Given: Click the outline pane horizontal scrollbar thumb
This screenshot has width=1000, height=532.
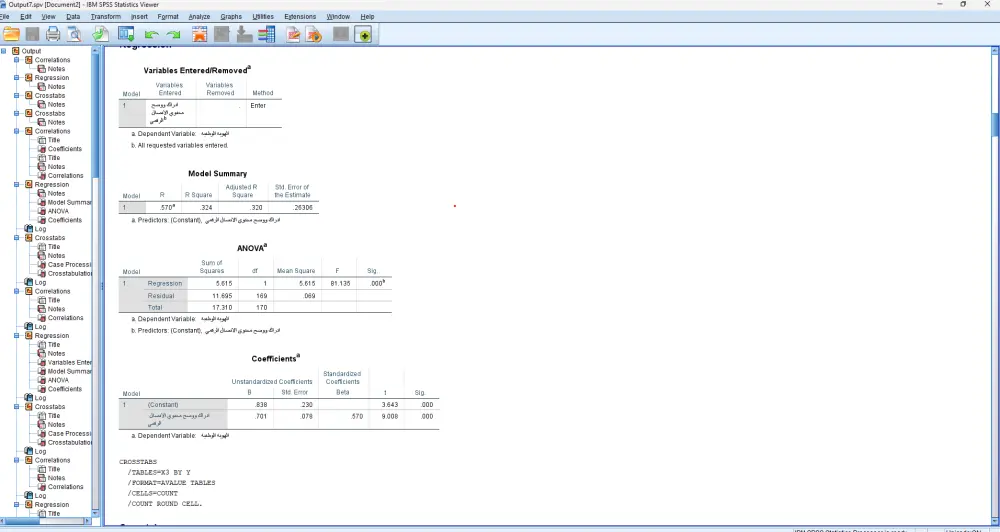Looking at the screenshot, I should 24,521.
